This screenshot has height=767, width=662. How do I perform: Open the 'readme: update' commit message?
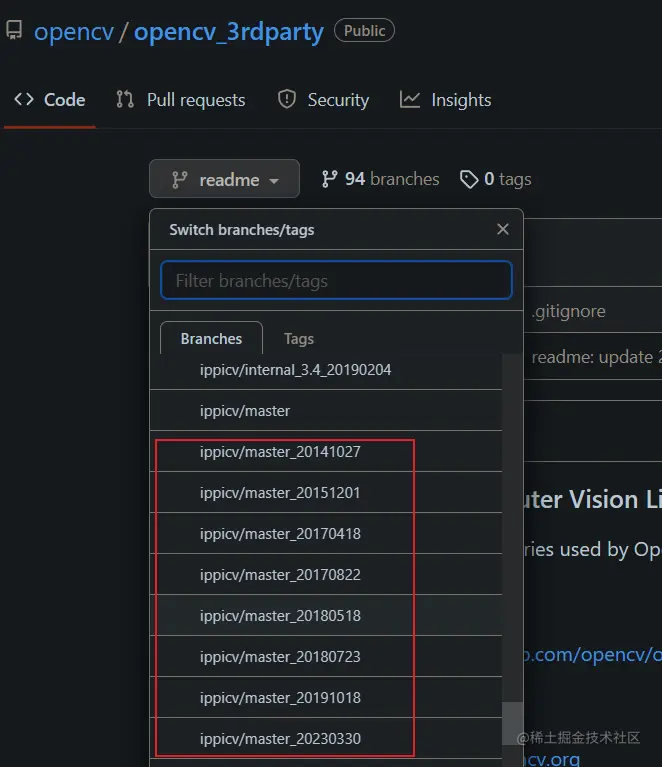(596, 357)
